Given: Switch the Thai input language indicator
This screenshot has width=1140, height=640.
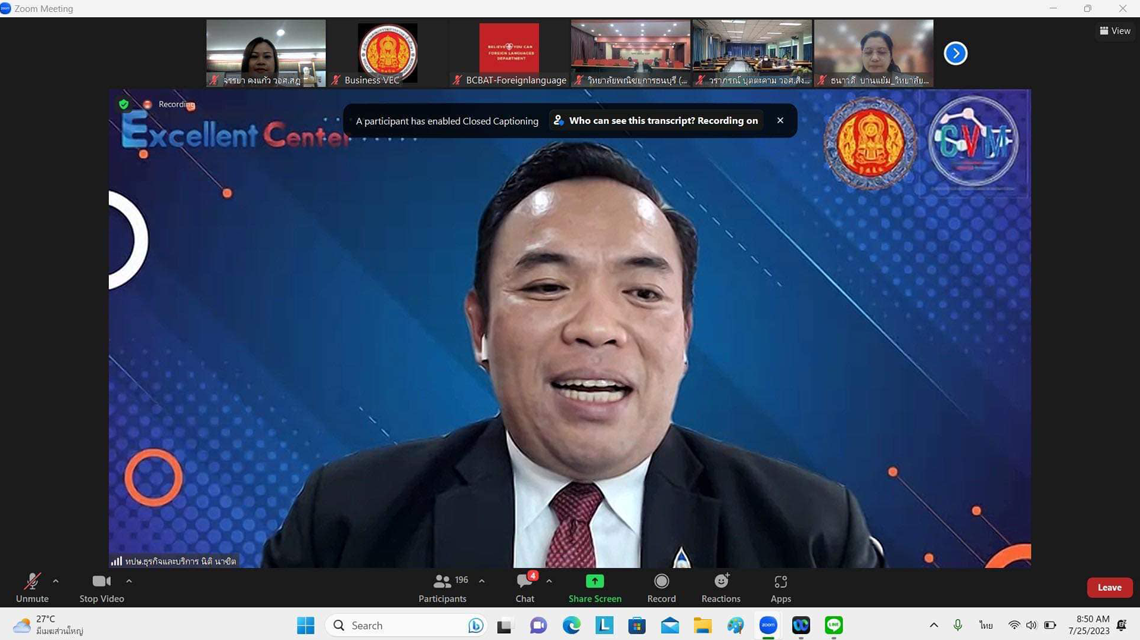Looking at the screenshot, I should click(986, 625).
